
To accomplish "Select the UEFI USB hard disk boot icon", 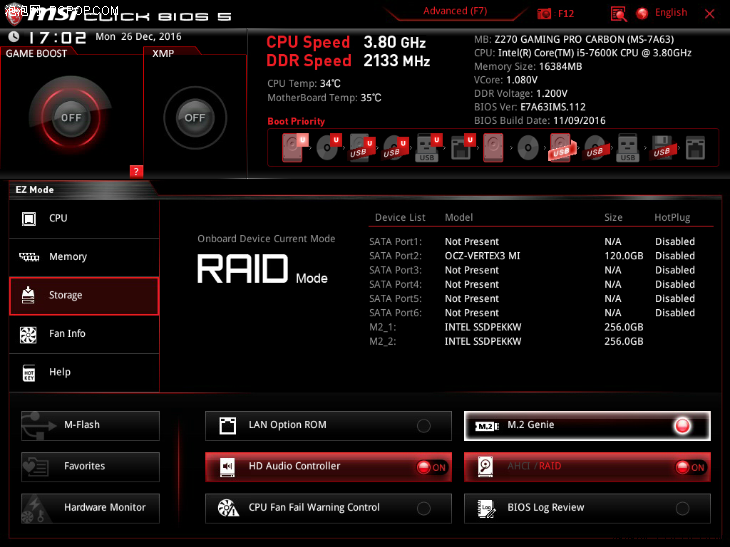I will tap(362, 148).
